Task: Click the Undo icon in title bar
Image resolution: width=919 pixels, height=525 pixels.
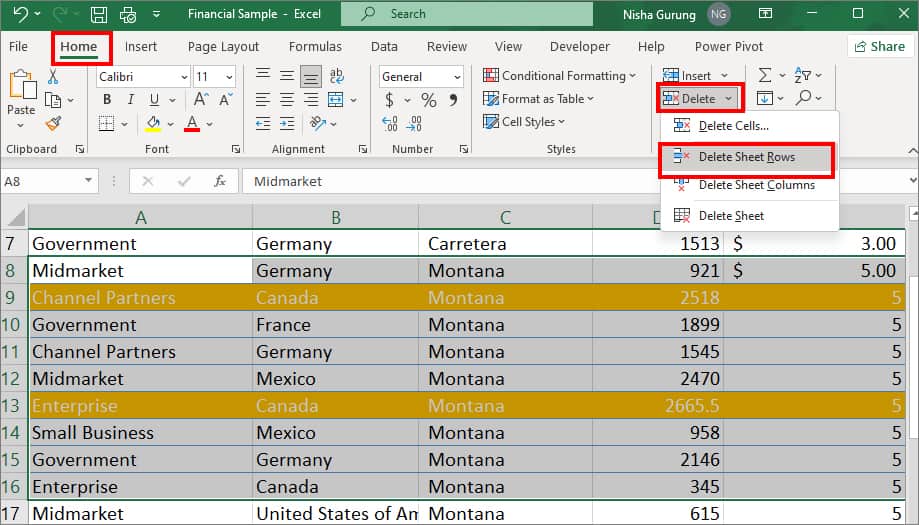Action: click(21, 14)
